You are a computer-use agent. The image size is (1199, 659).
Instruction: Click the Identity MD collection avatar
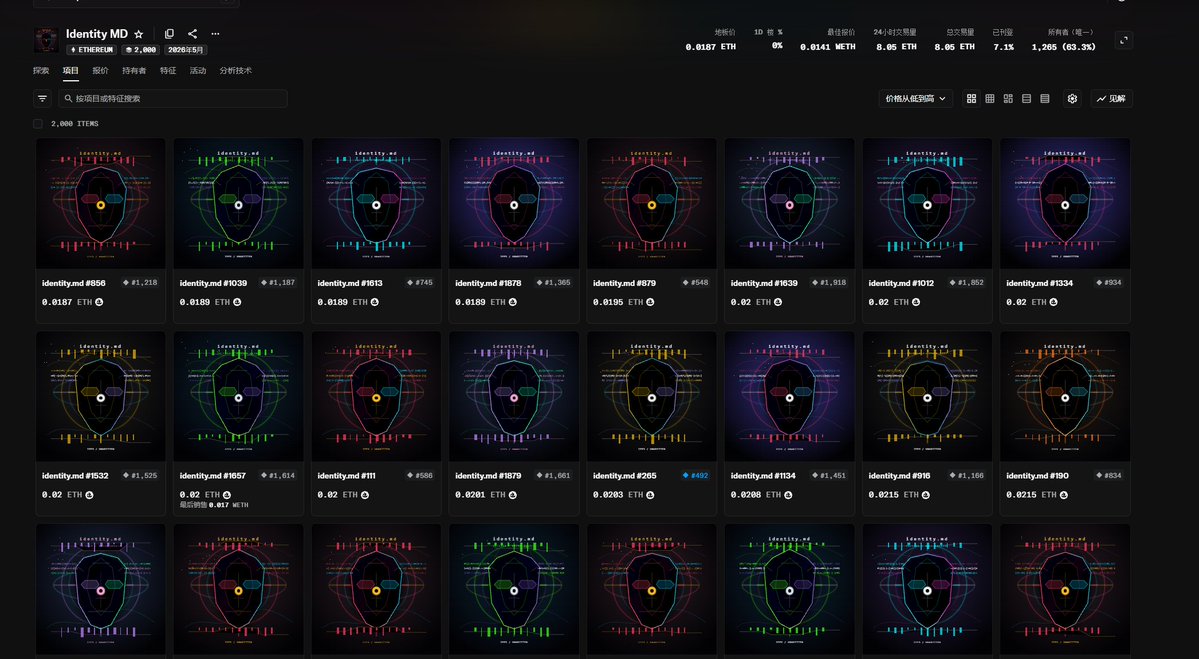click(46, 41)
